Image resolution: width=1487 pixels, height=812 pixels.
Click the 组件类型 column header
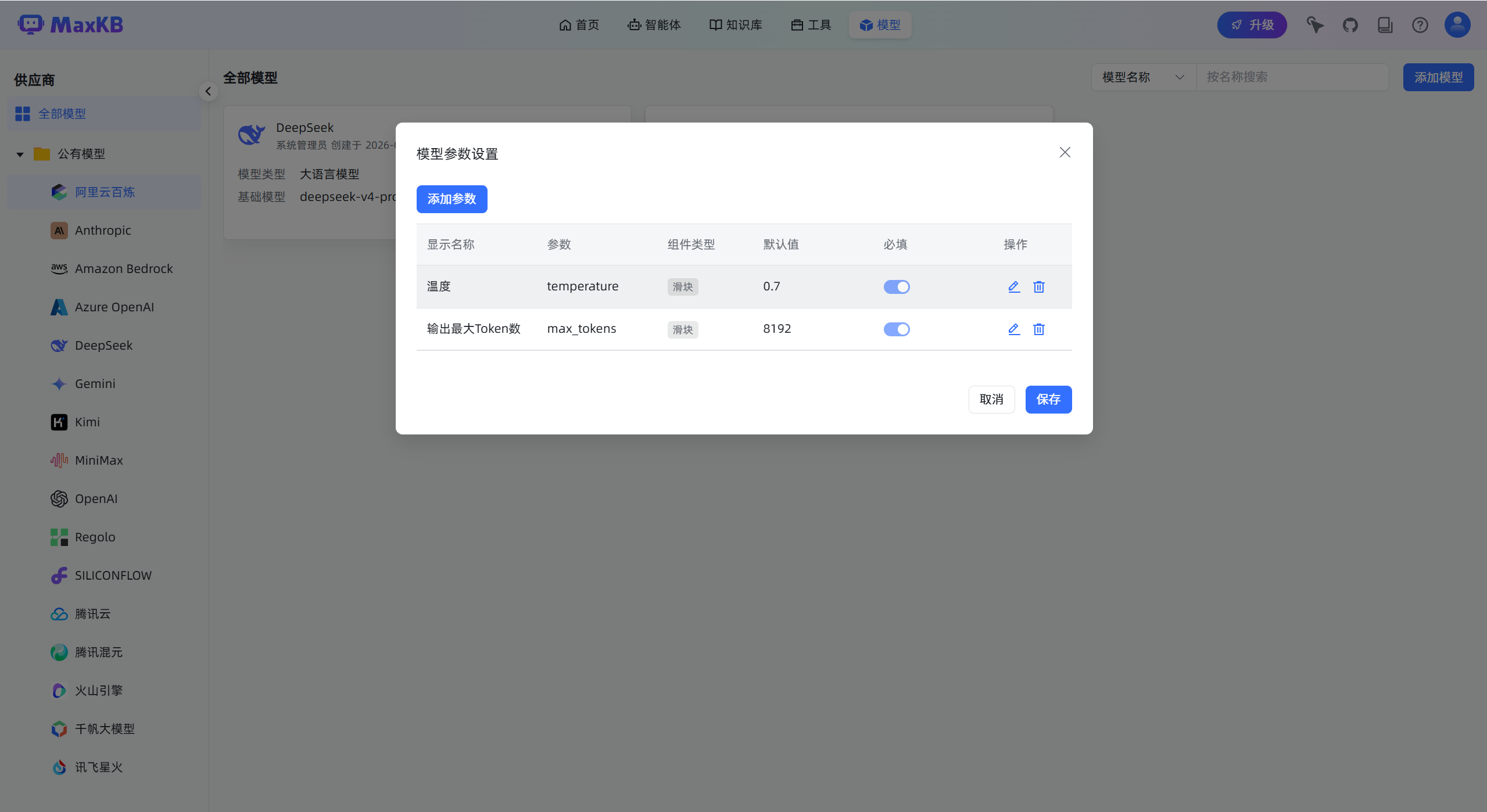click(x=691, y=245)
